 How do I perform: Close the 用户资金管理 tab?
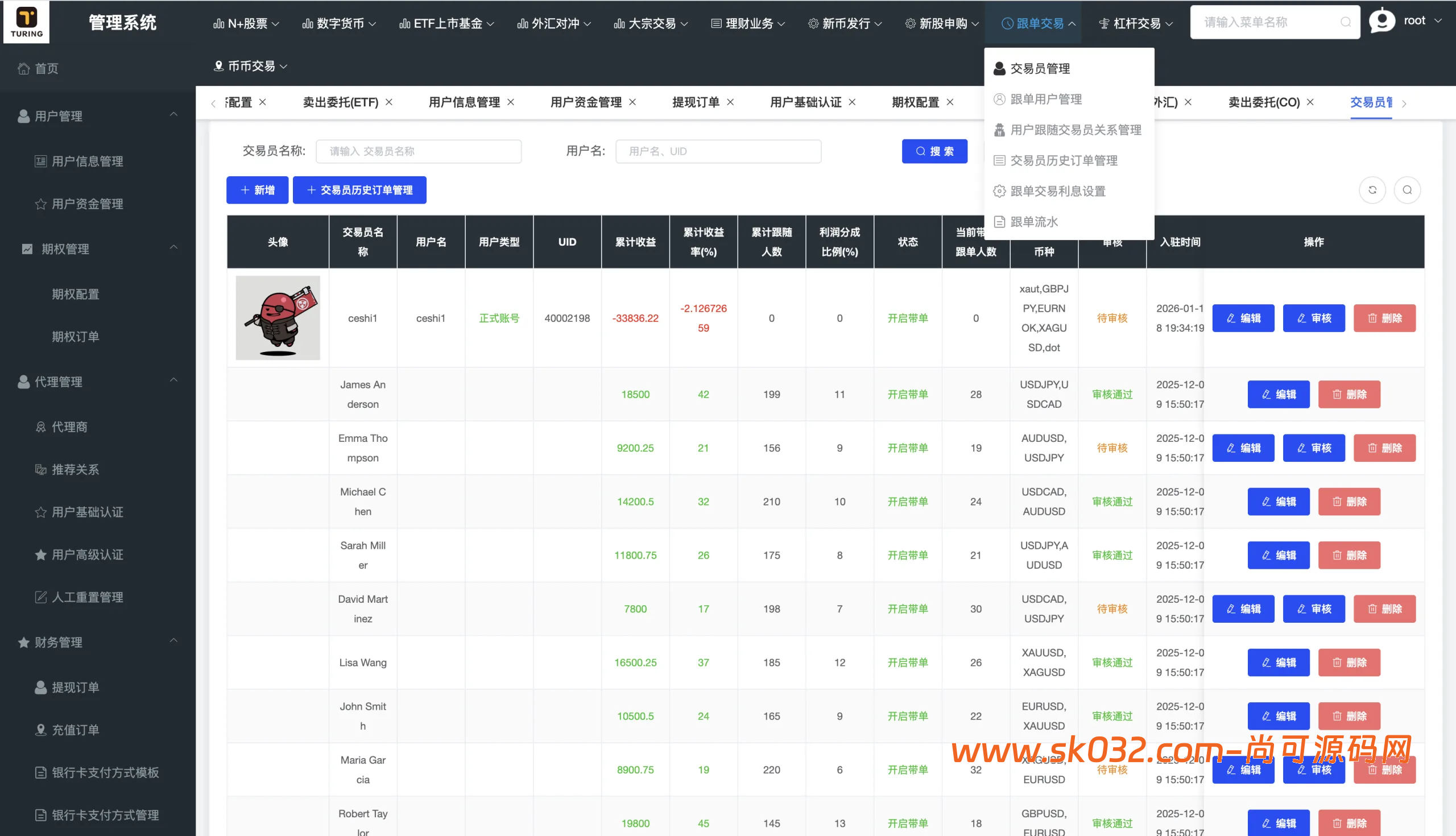(x=632, y=102)
